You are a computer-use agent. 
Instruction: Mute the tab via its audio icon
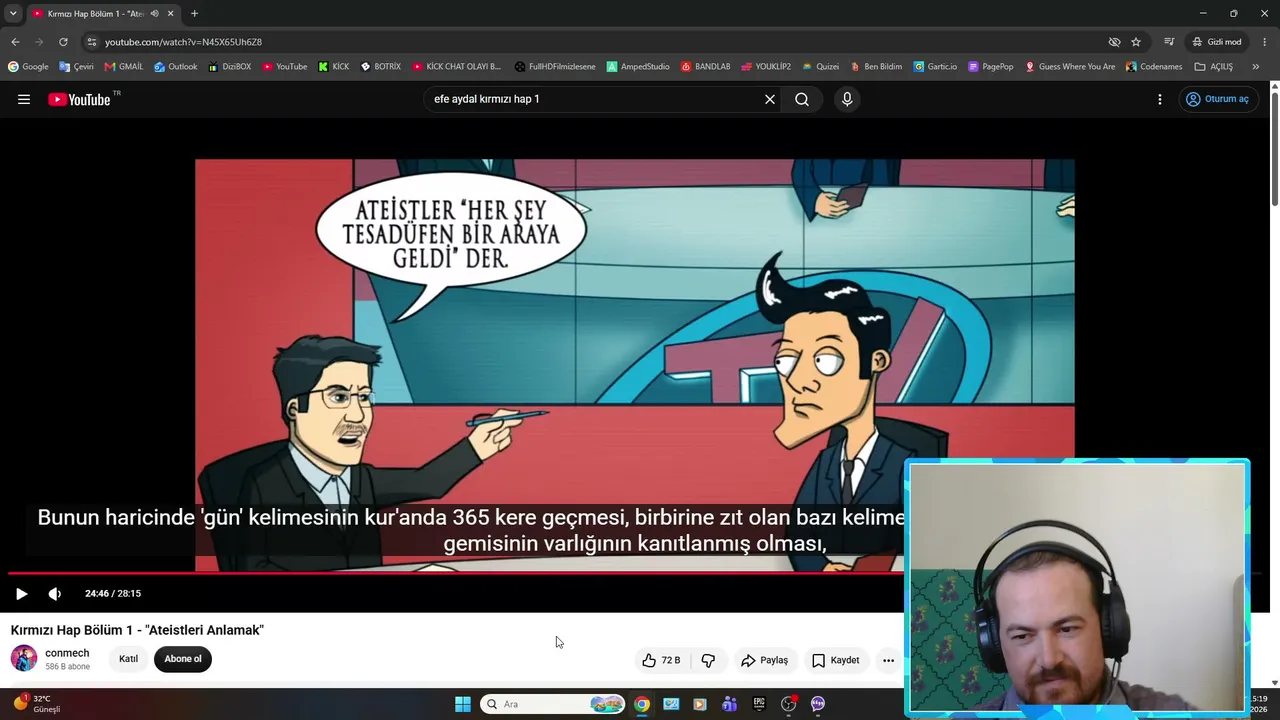point(154,13)
